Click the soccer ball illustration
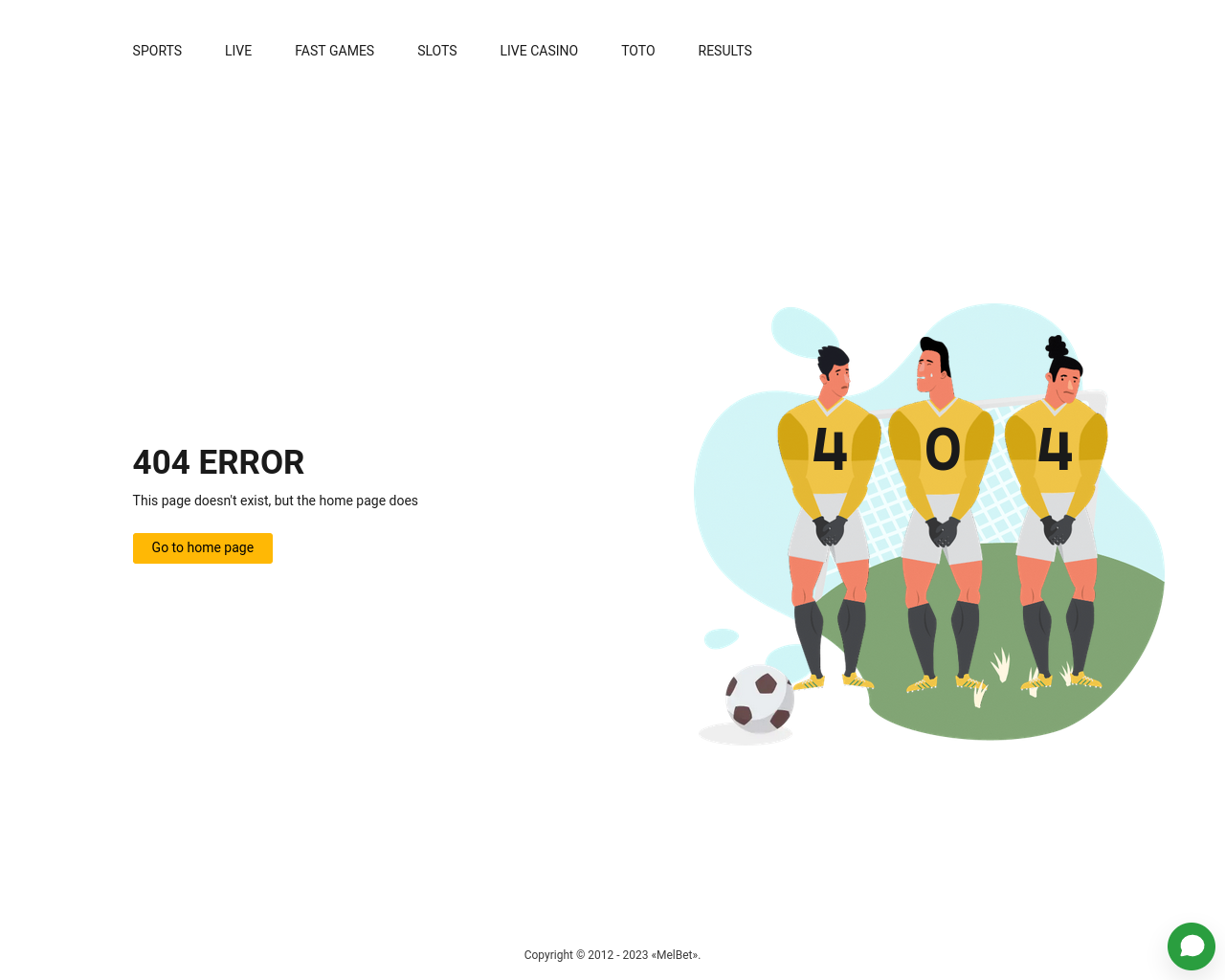 coord(760,700)
